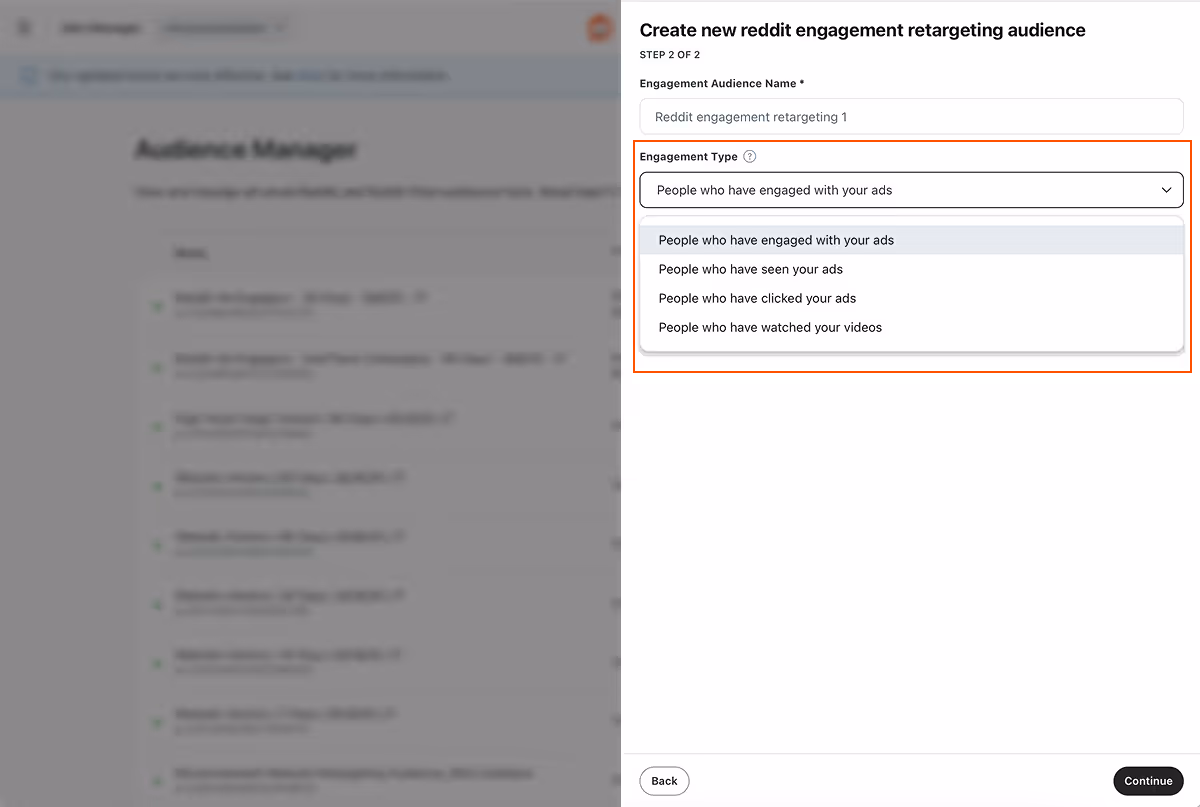
Task: Open the Engagement Type dropdown
Action: point(911,190)
